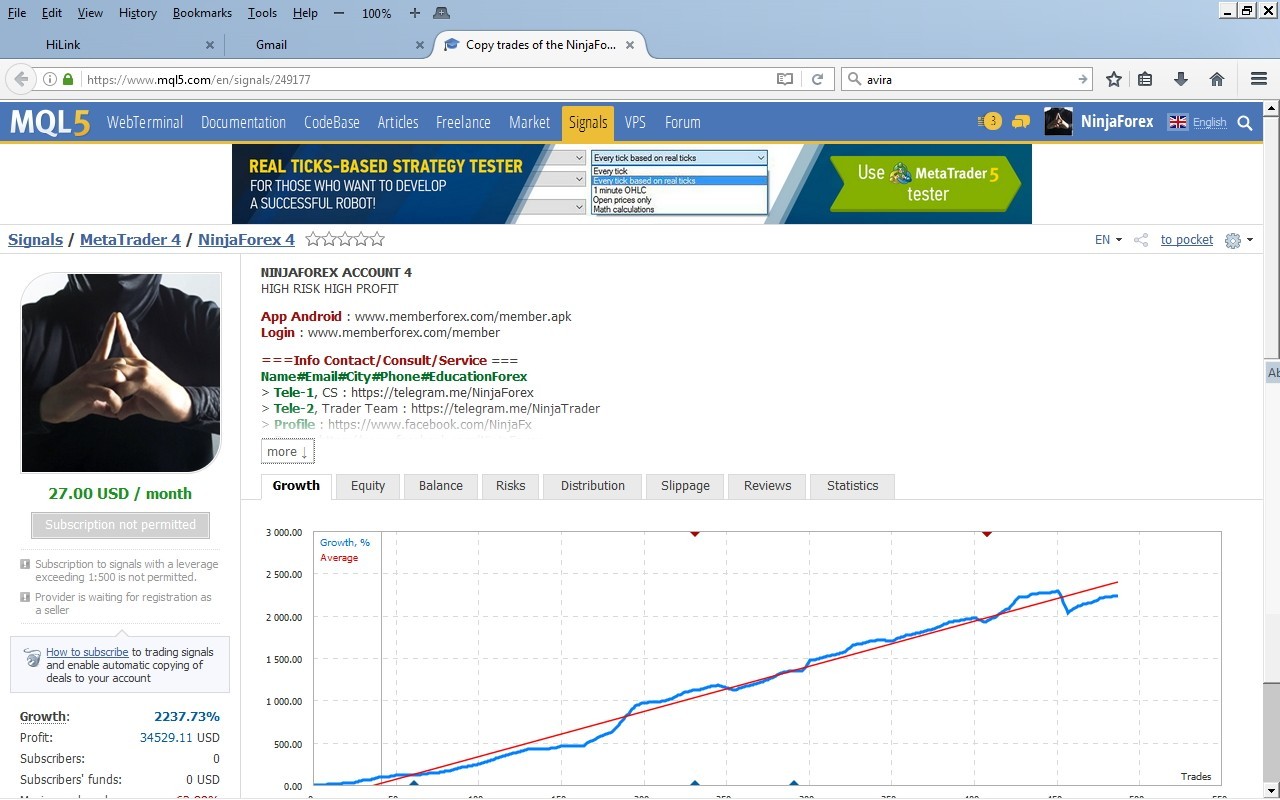The width and height of the screenshot is (1280, 800).
Task: Click the MQL5 site search magnifier
Action: pos(1245,123)
